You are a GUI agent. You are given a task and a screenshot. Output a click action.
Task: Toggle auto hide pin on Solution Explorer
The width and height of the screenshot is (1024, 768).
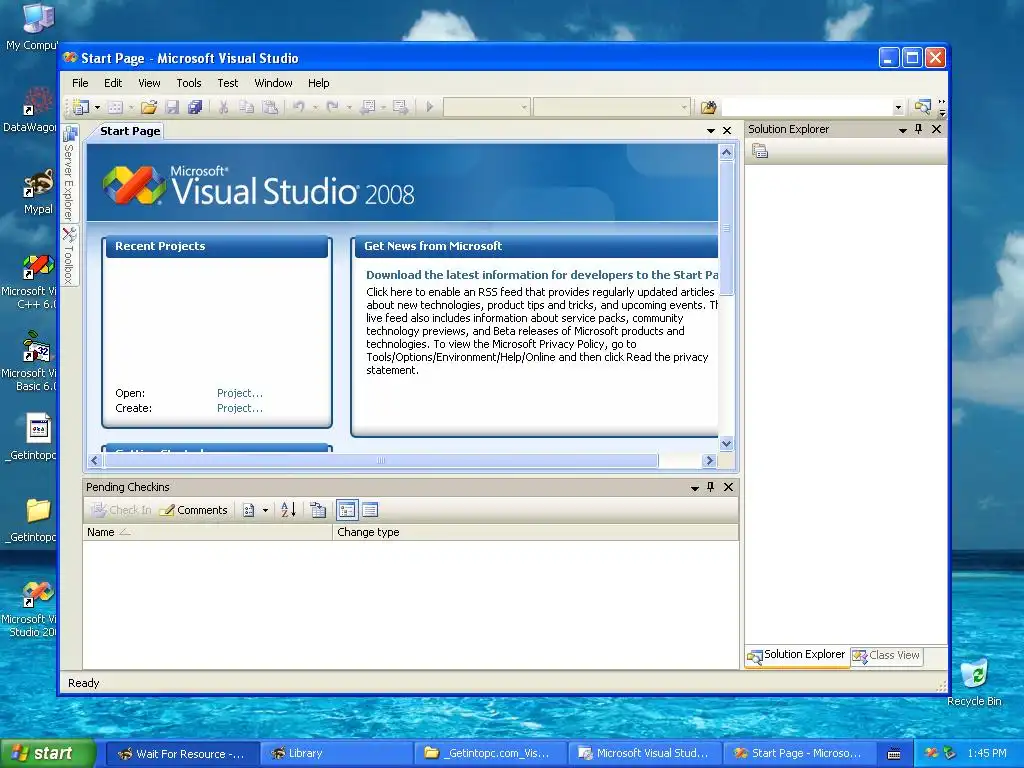click(x=919, y=129)
